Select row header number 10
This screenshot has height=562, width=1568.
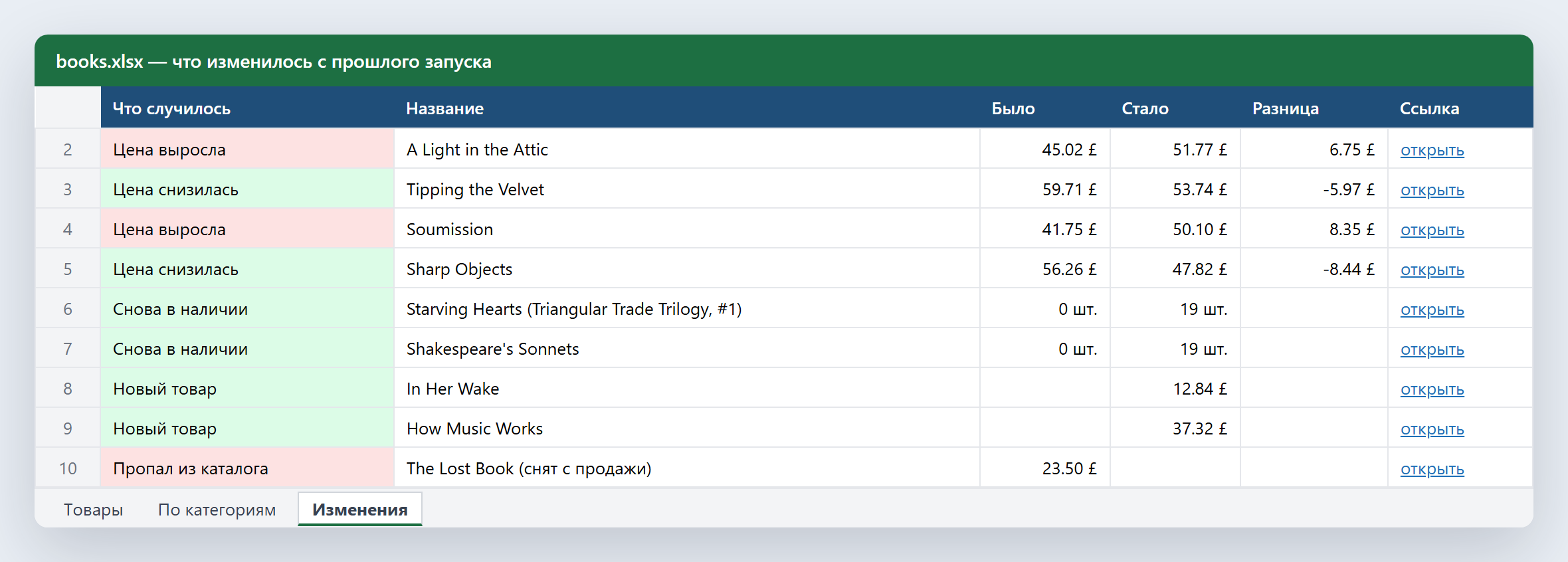[x=68, y=468]
